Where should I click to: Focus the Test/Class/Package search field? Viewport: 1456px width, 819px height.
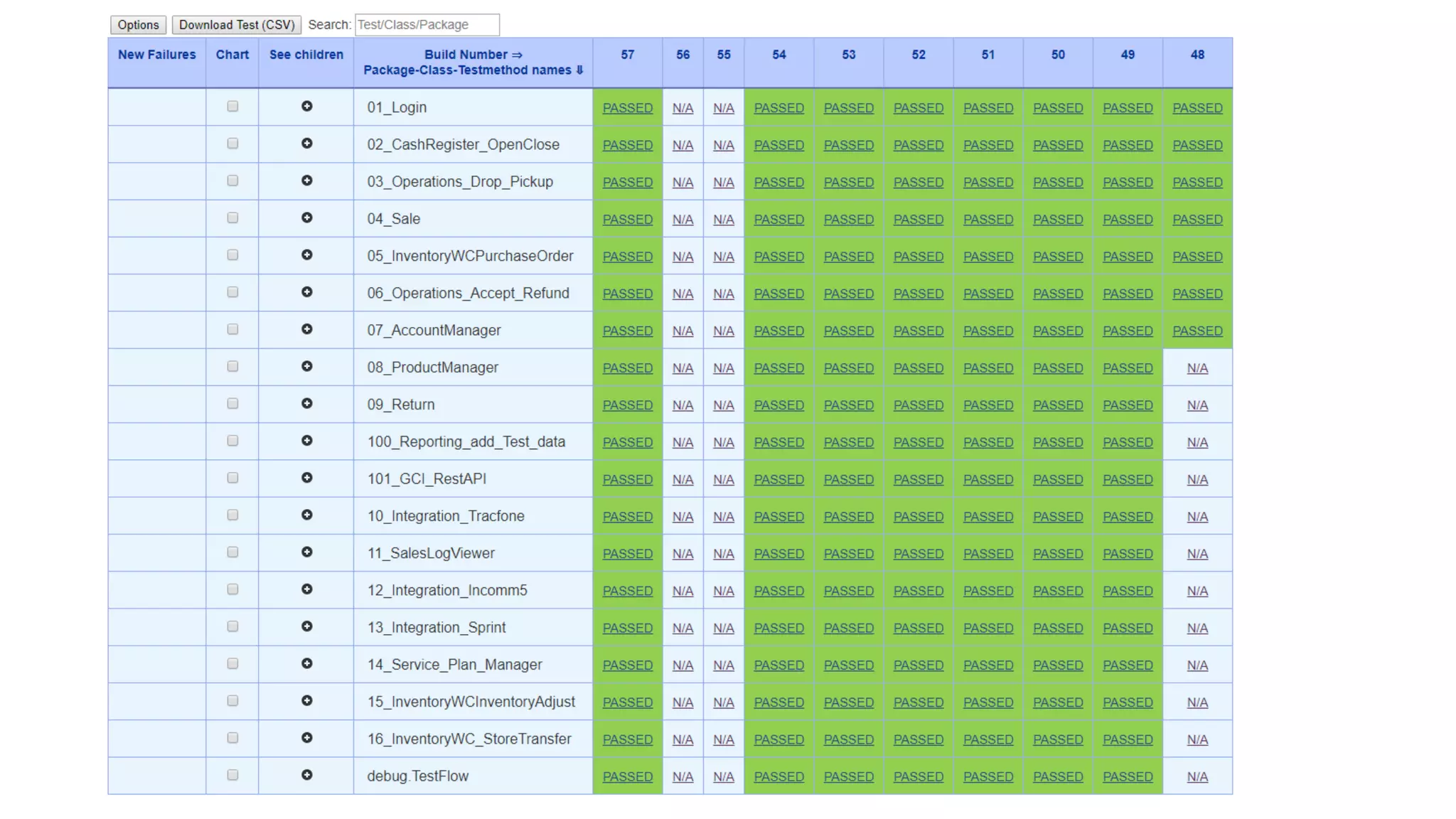tap(427, 25)
